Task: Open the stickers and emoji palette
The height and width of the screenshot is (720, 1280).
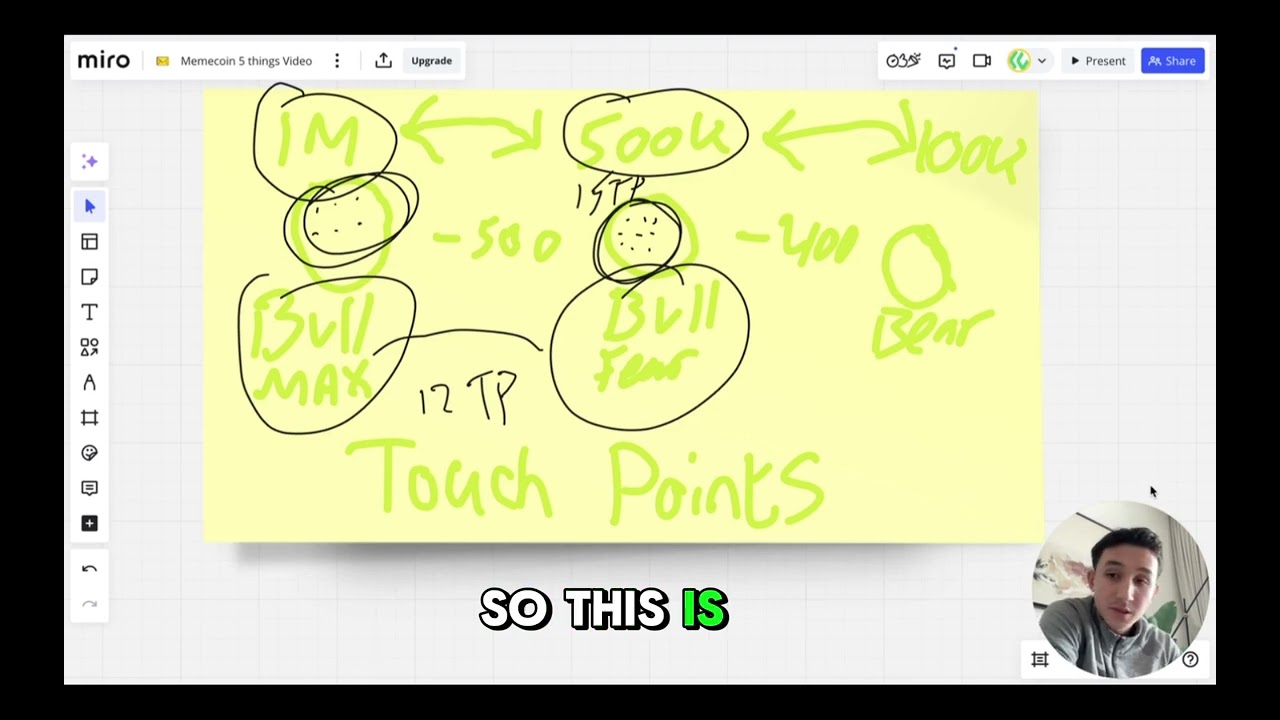Action: pyautogui.click(x=89, y=453)
